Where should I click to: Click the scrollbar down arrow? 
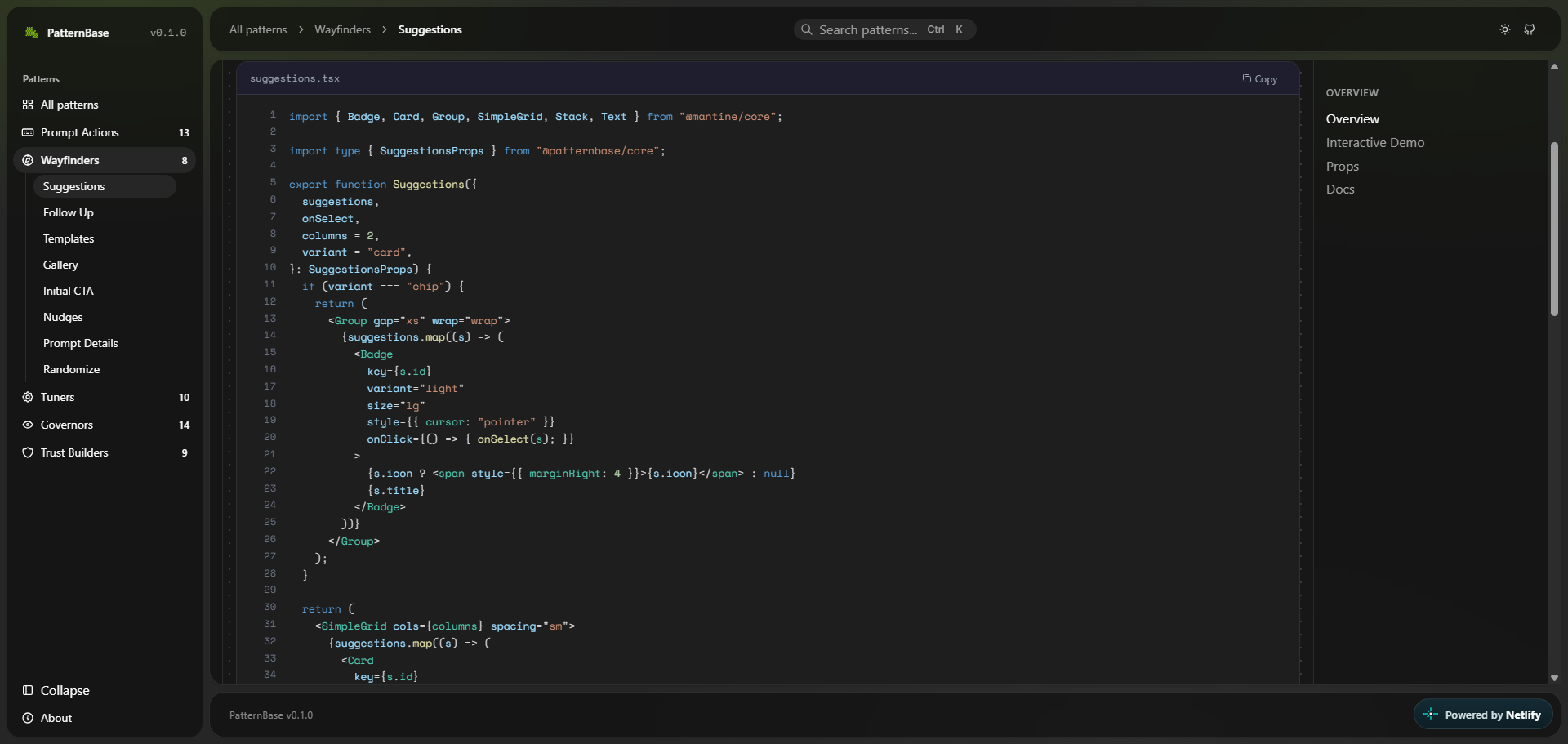pos(1554,678)
